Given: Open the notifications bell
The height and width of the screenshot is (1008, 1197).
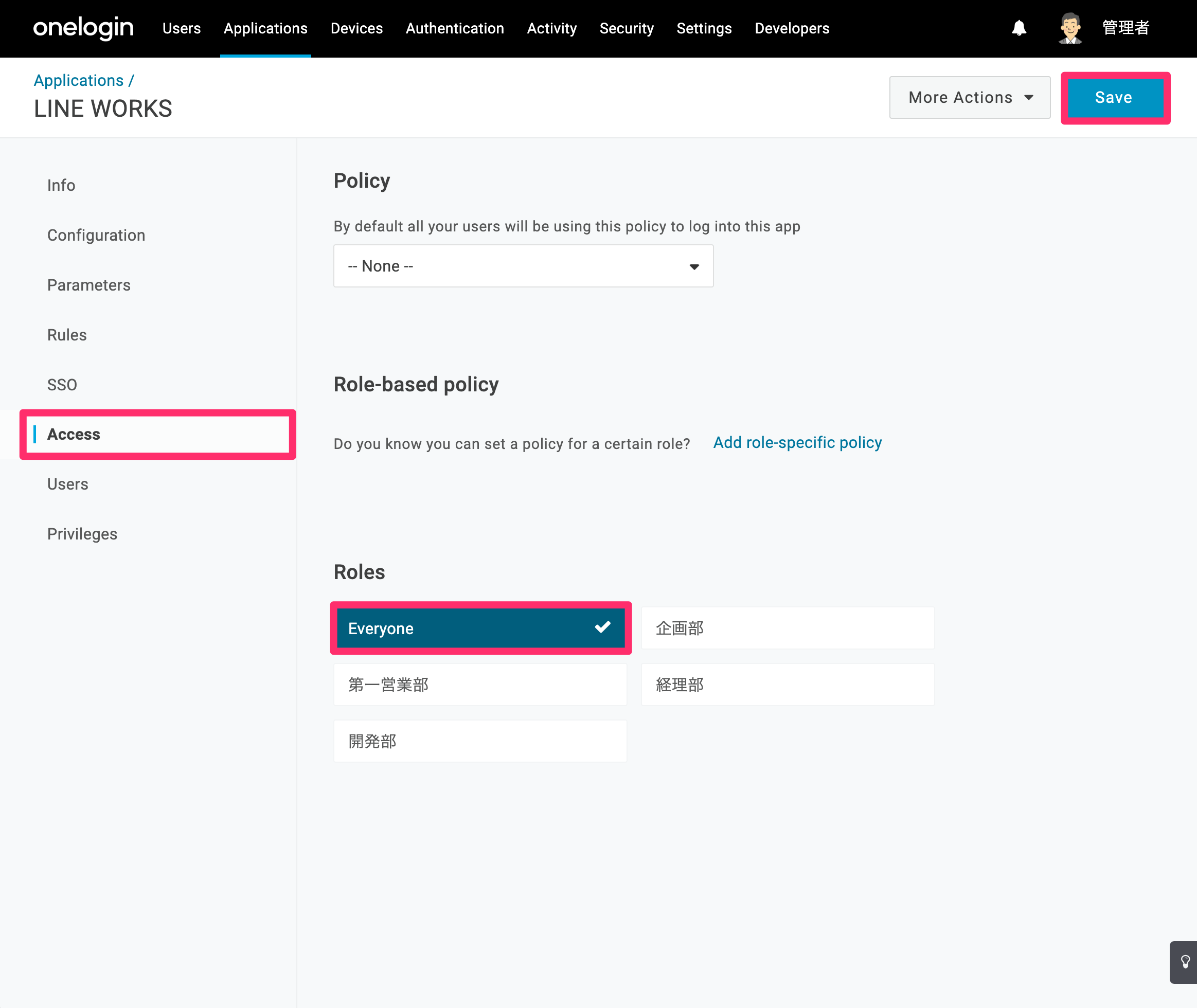Looking at the screenshot, I should coord(1019,28).
